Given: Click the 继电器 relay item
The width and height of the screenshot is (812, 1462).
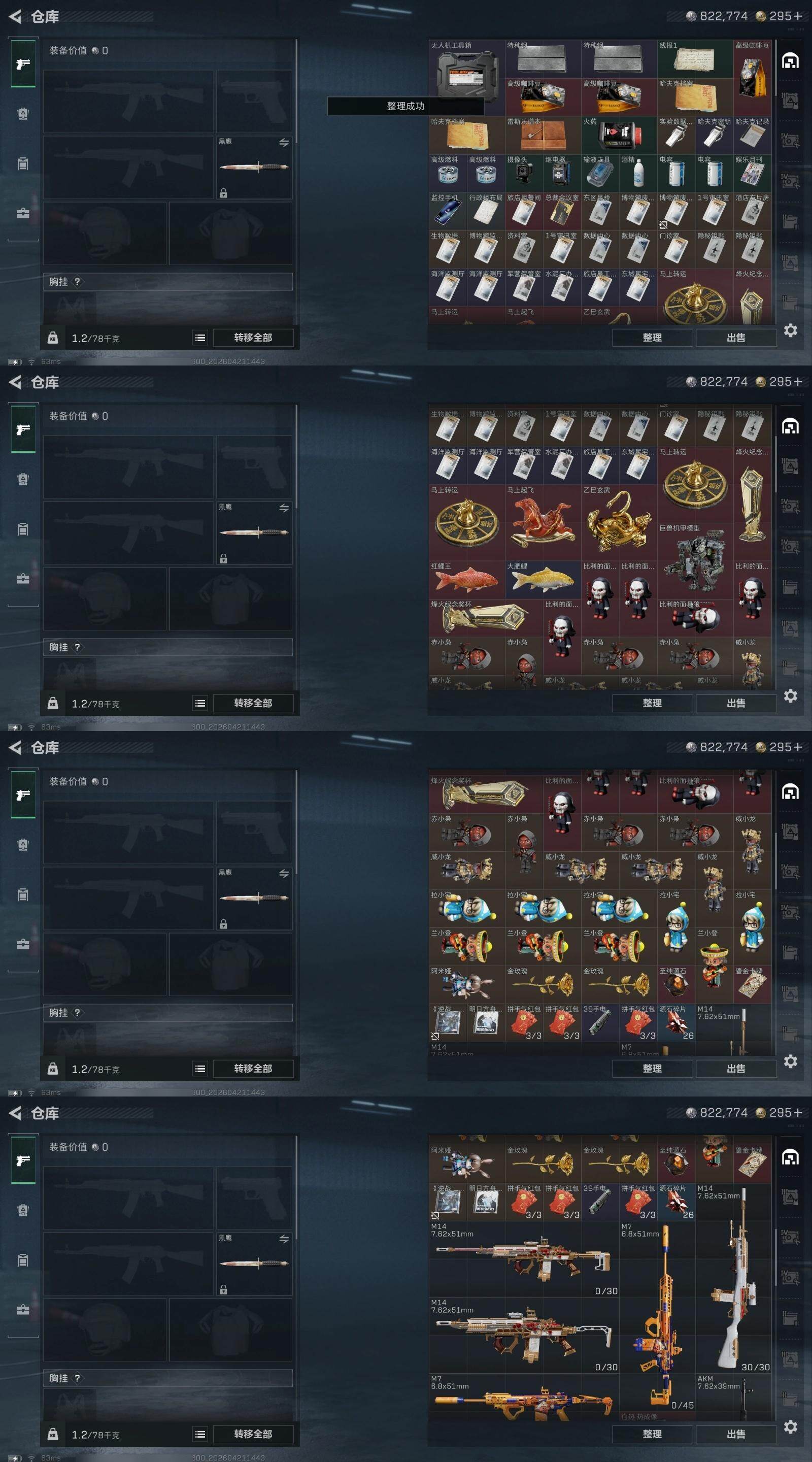Looking at the screenshot, I should click(562, 173).
